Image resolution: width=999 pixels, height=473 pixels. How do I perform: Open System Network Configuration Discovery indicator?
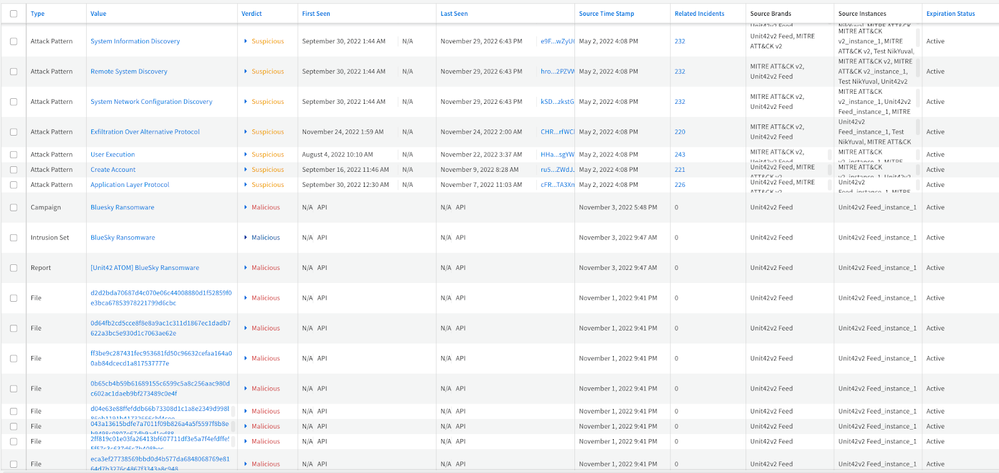click(151, 102)
